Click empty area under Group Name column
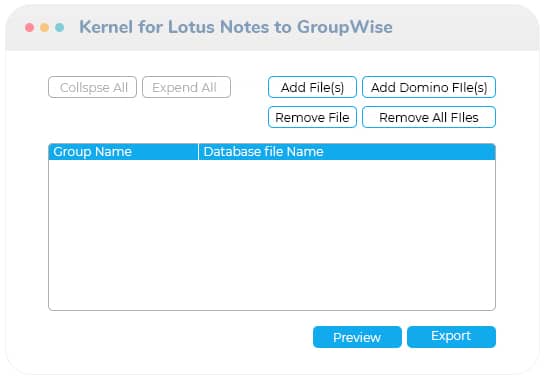545x380 pixels. [x=123, y=235]
